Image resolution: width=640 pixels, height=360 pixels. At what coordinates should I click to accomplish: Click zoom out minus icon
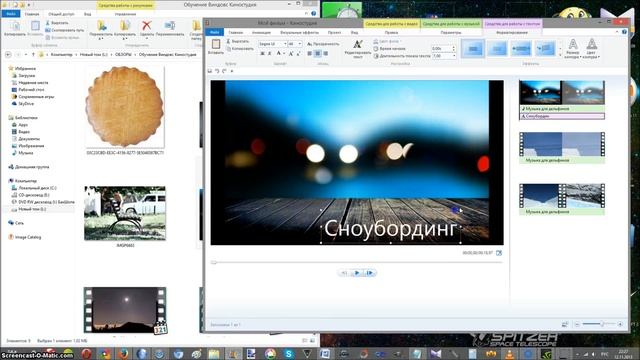pyautogui.click(x=577, y=324)
